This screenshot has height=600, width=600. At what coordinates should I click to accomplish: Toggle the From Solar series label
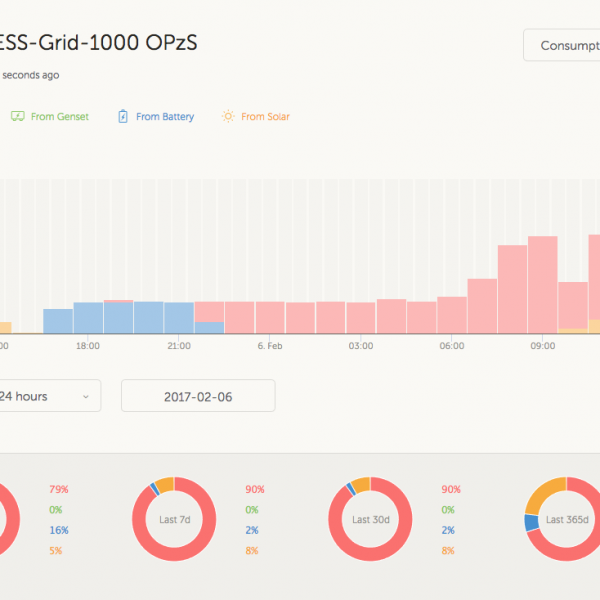[x=266, y=117]
